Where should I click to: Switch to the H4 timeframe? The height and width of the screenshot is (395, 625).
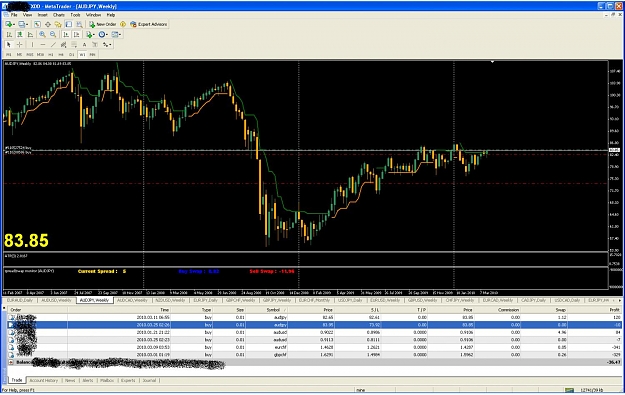point(61,55)
